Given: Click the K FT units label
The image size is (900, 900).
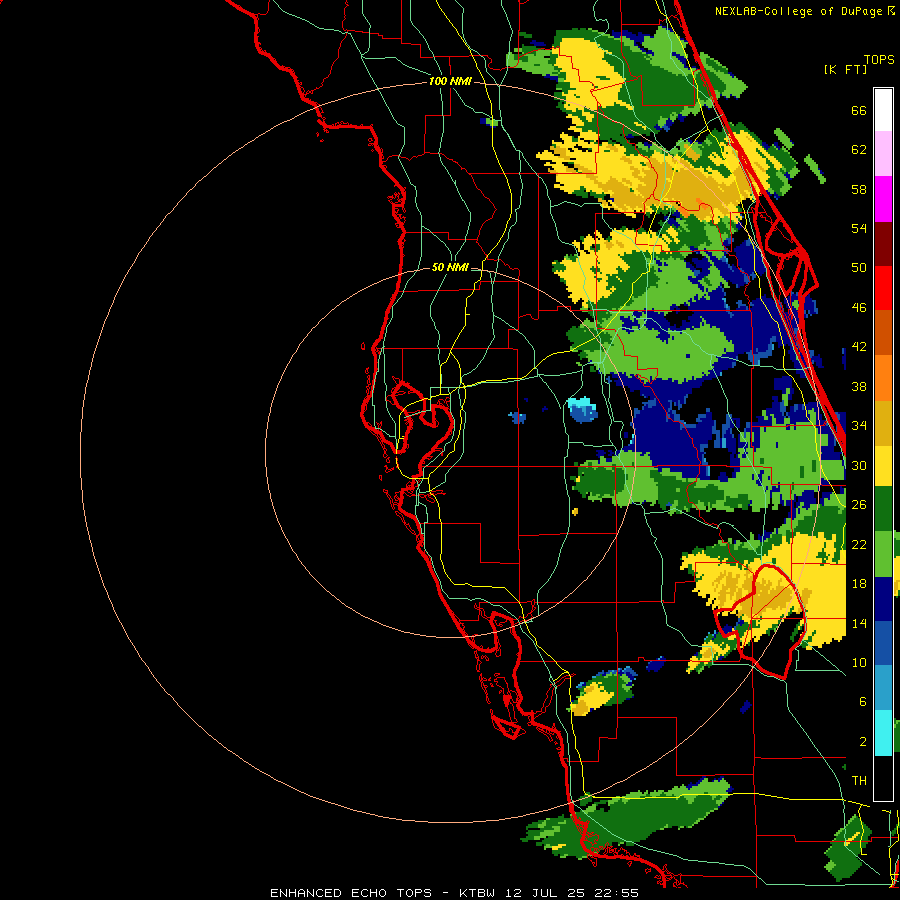Looking at the screenshot, I should [845, 70].
